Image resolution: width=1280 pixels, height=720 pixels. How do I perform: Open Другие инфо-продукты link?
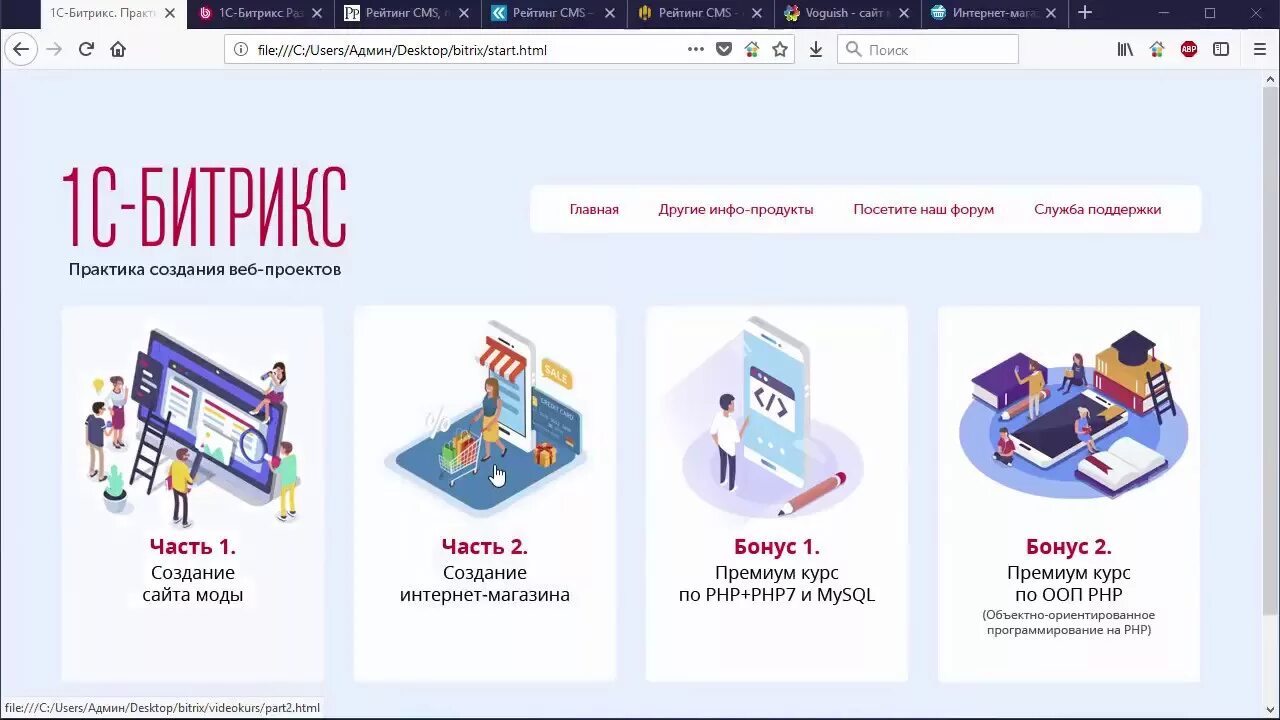(x=736, y=209)
